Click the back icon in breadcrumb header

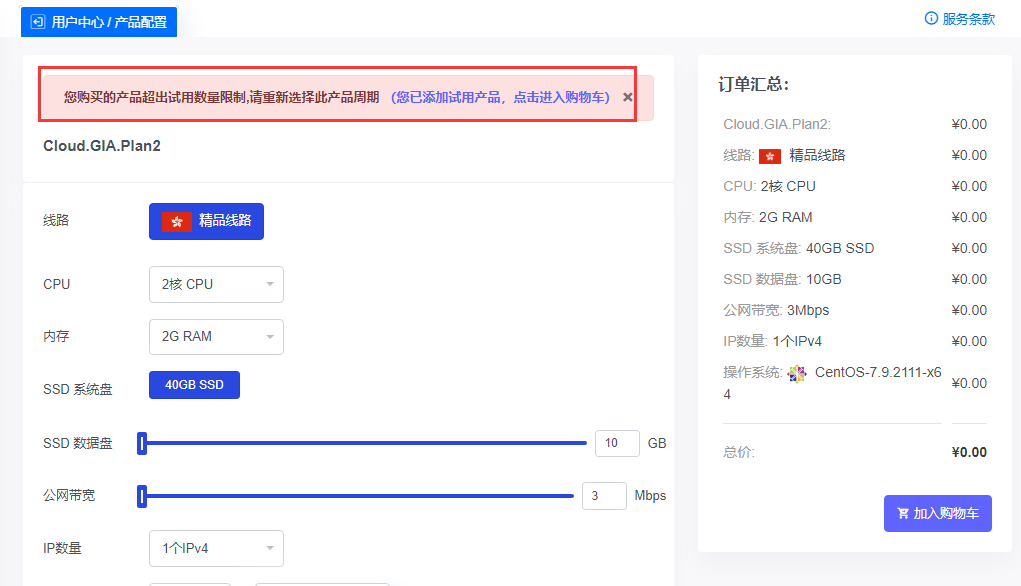click(38, 22)
